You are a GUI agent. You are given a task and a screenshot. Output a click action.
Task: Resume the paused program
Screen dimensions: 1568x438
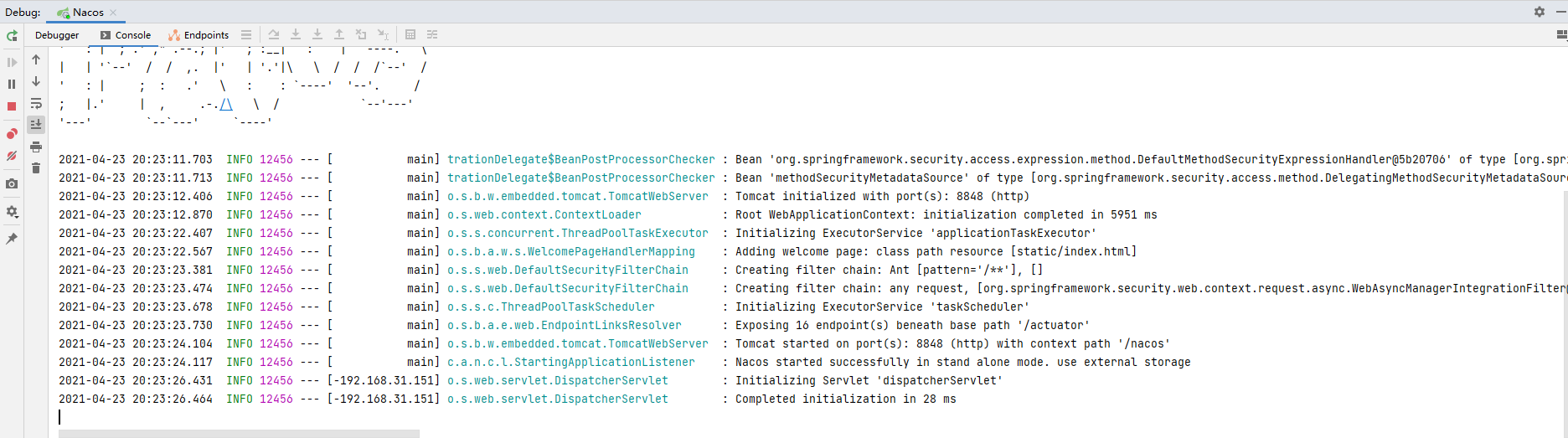pos(12,62)
